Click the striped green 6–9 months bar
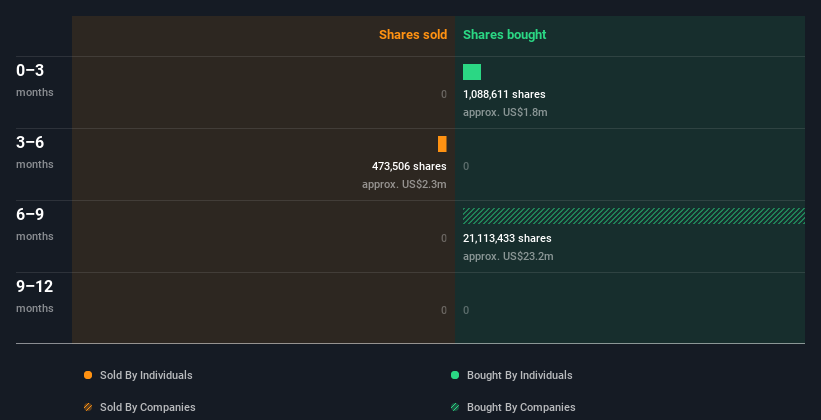821x420 pixels. click(634, 216)
